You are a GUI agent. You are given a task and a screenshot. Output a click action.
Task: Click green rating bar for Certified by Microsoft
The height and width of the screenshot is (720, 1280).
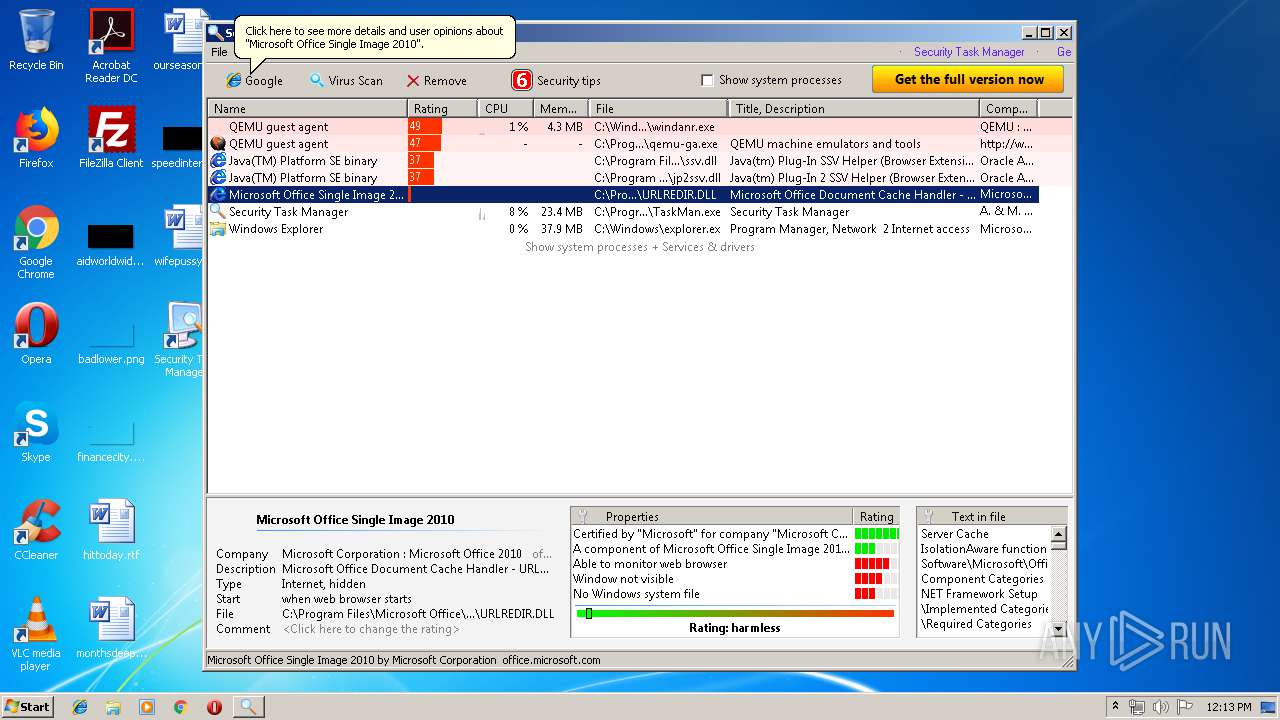click(877, 534)
